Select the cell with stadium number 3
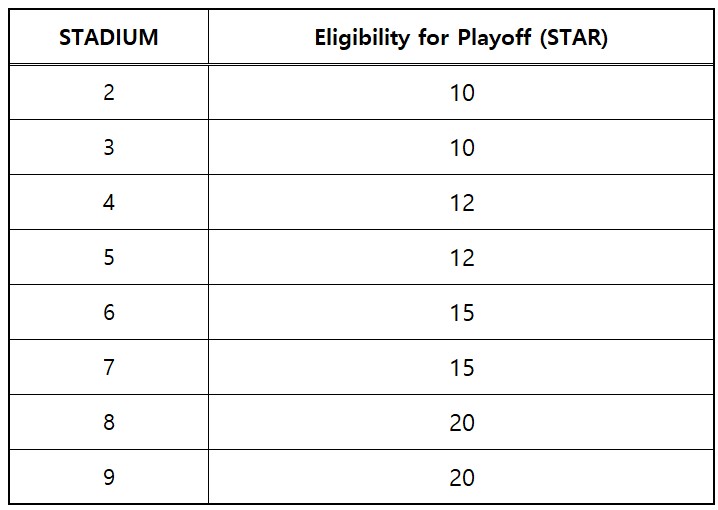 pos(109,147)
